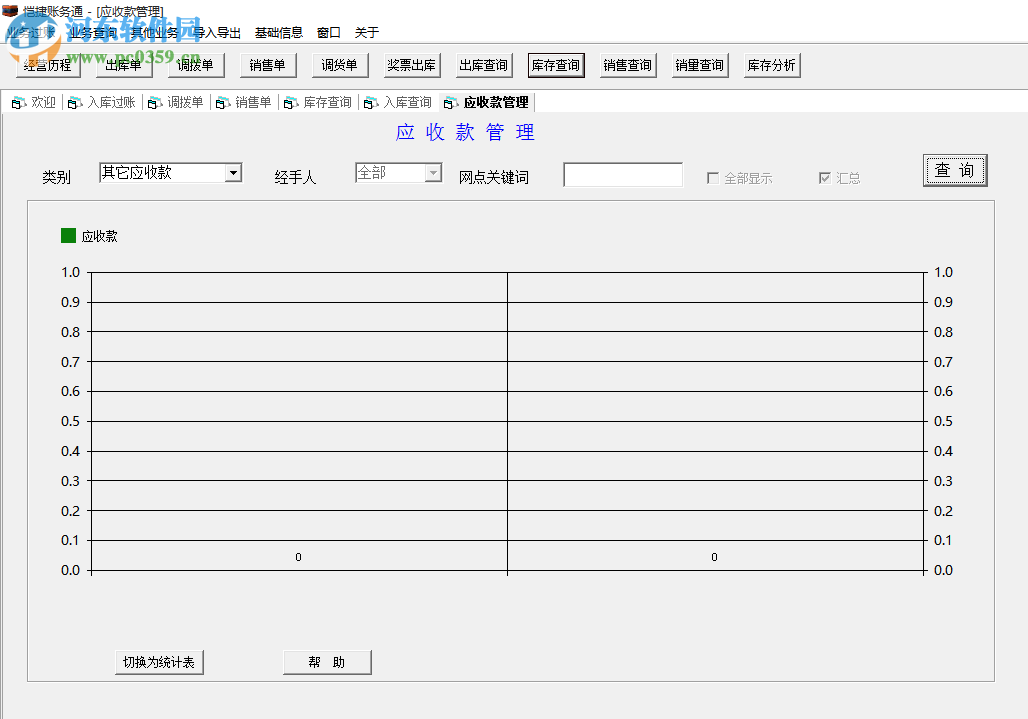The width and height of the screenshot is (1028, 719).
Task: Click the 应收款 legend label
Action: pyautogui.click(x=100, y=237)
